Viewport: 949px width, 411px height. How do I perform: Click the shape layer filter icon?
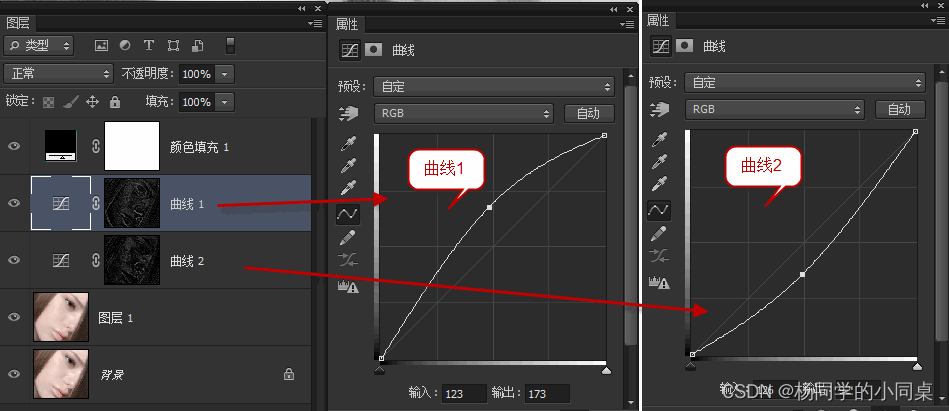click(x=173, y=45)
